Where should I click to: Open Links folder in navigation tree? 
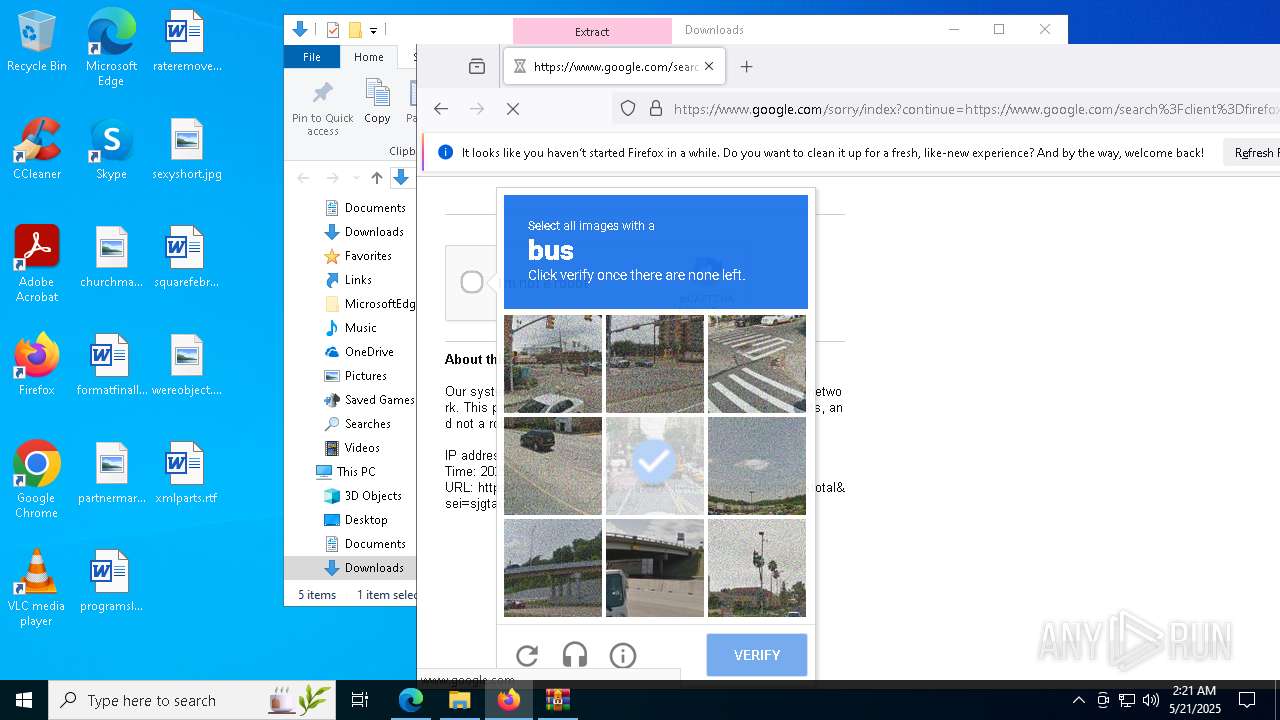point(358,280)
